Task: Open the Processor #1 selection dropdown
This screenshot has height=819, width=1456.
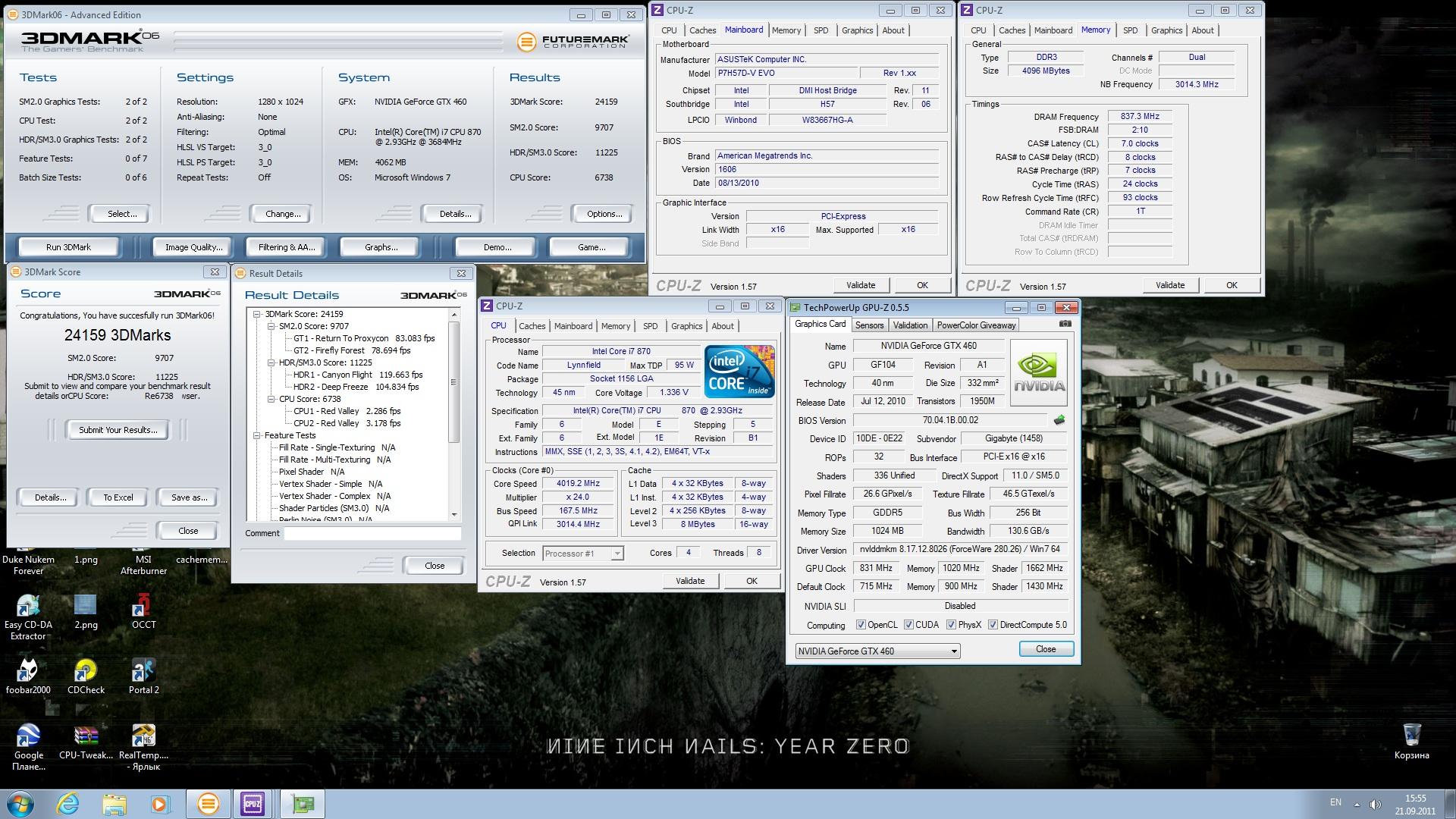Action: [583, 553]
